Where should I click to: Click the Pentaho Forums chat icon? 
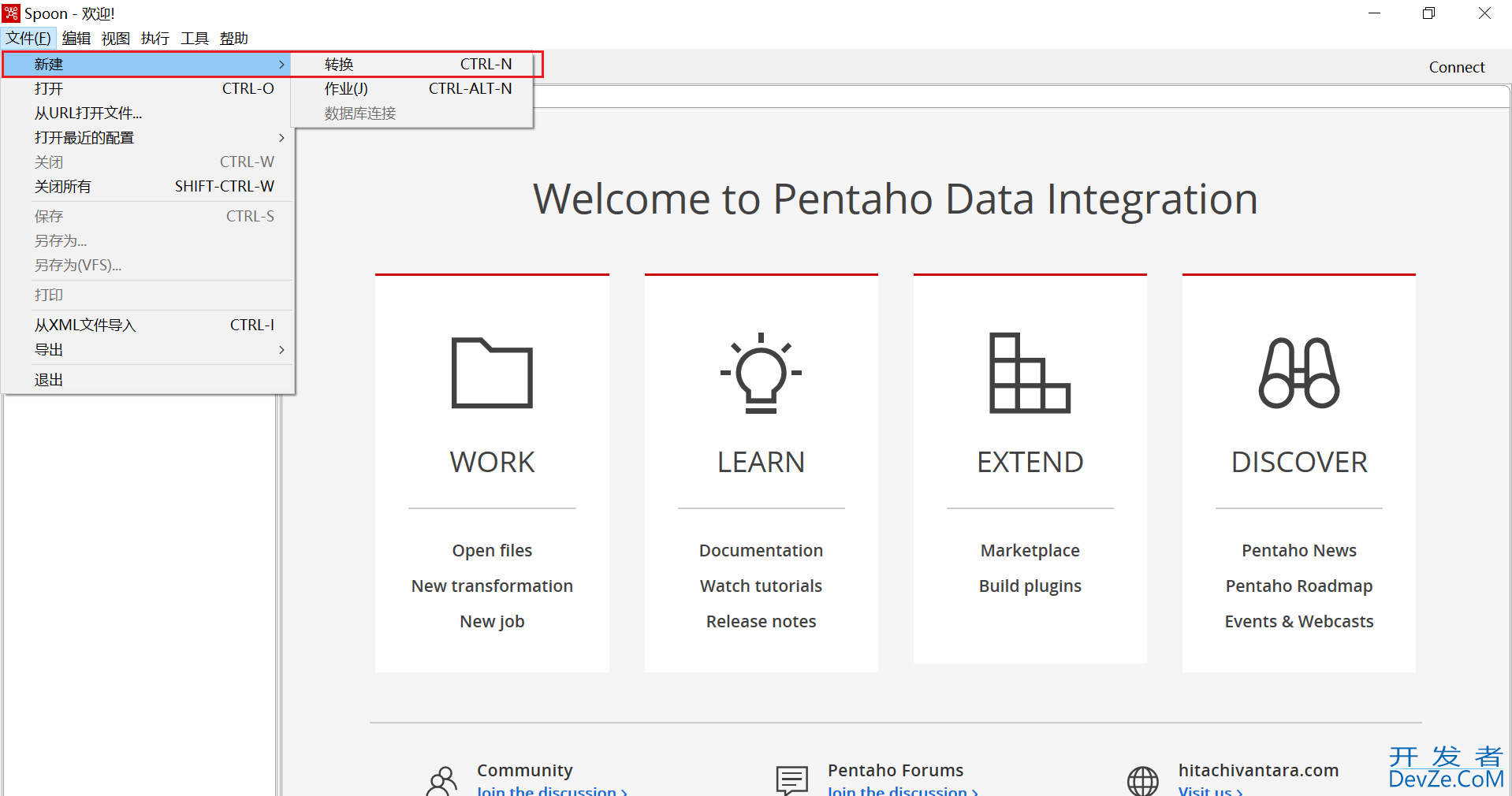(792, 781)
